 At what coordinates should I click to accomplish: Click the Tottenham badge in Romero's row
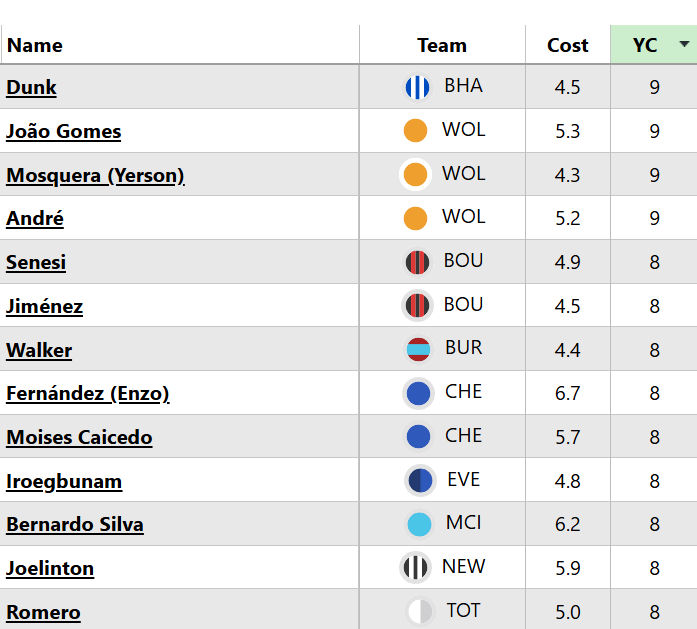coord(419,611)
